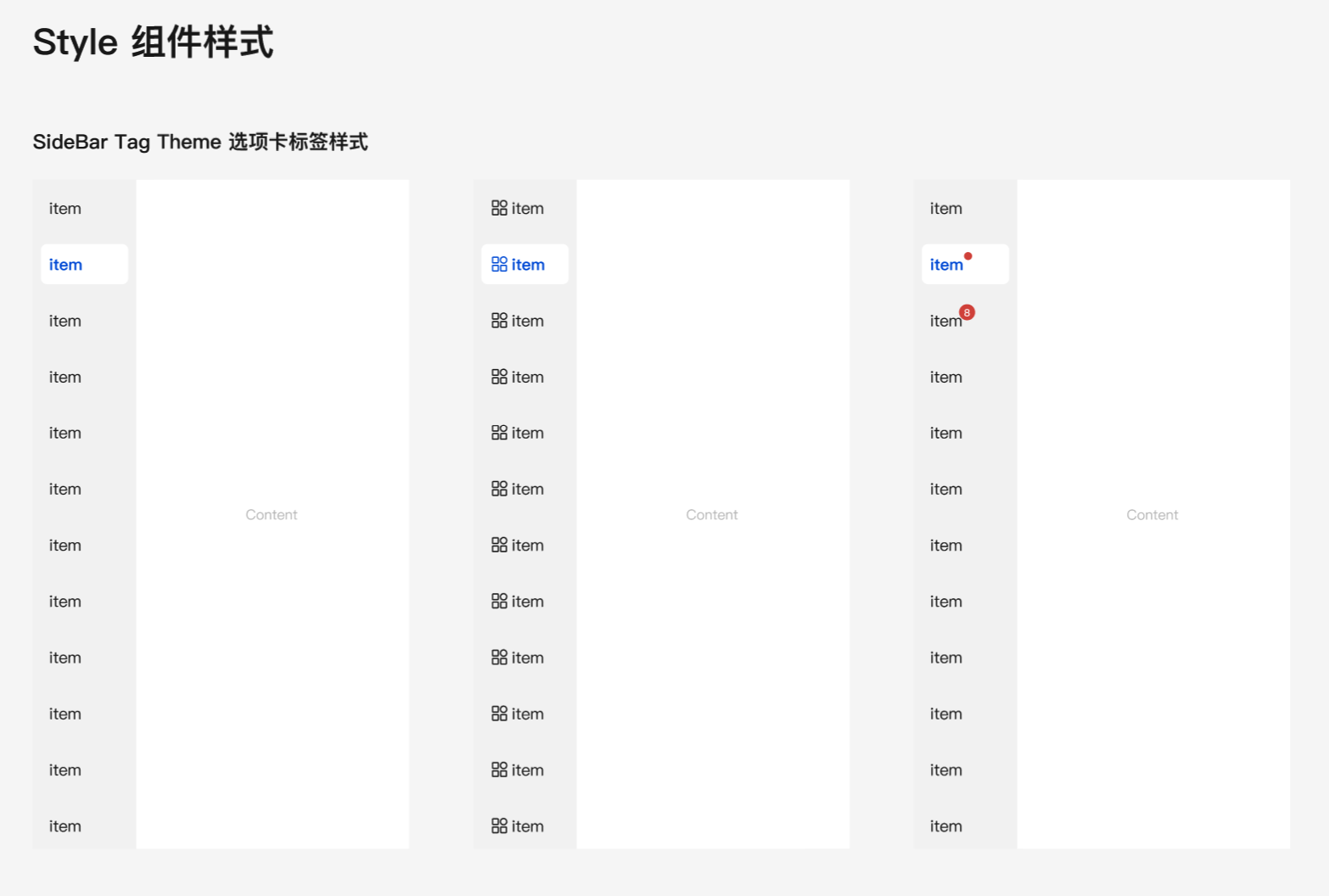Click the item with the red dot indicator
The width and height of the screenshot is (1329, 896).
(x=945, y=264)
